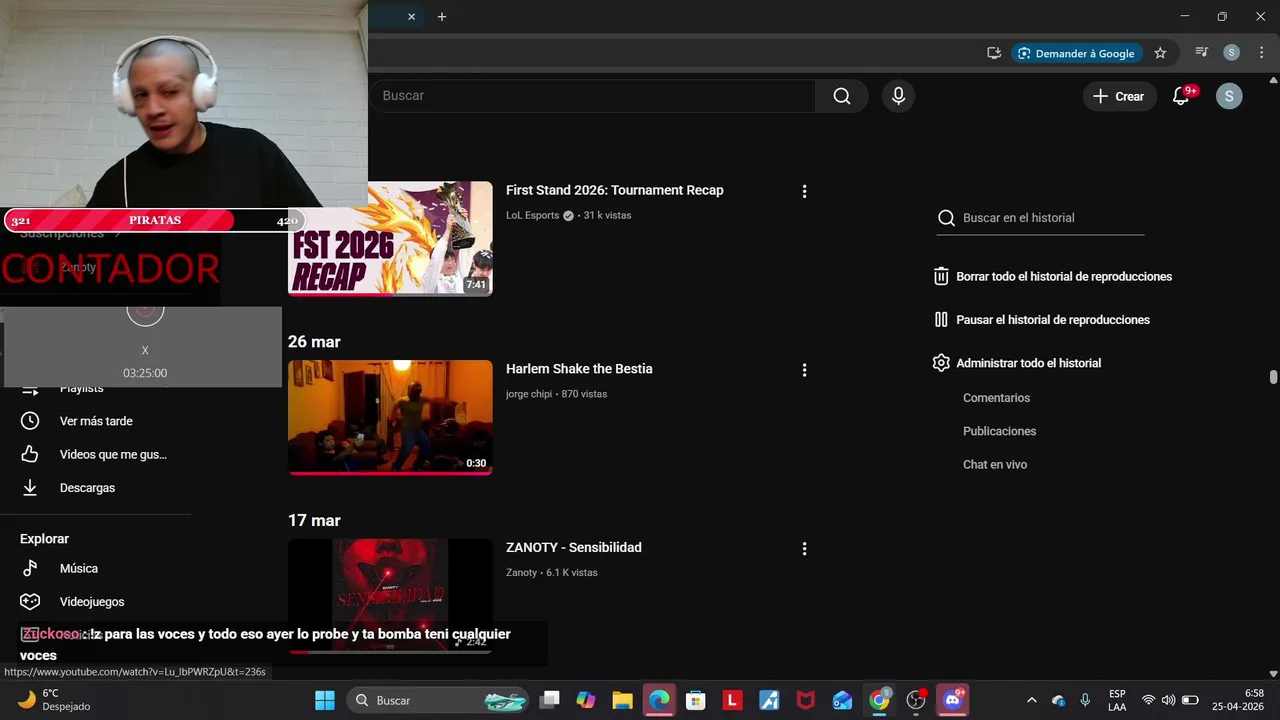Open the Harlem Shake the Bestia thumbnail
This screenshot has width=1280, height=720.
(390, 417)
